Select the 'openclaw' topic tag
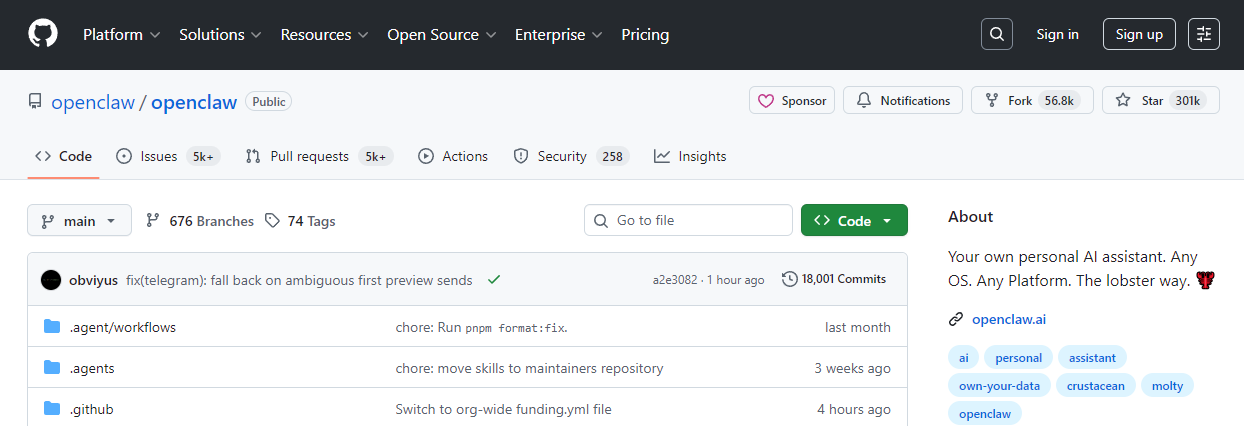 point(985,413)
